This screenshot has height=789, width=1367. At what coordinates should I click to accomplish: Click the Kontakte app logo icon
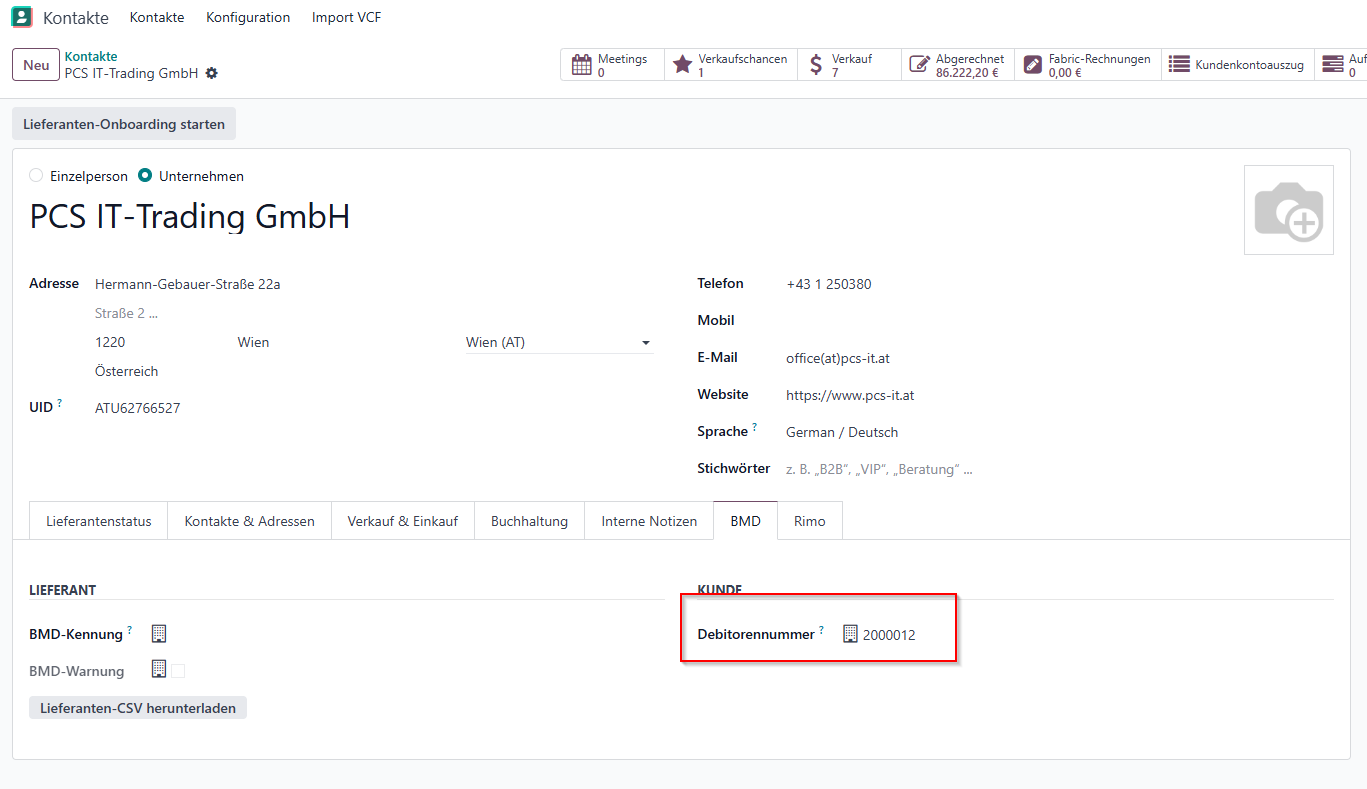[21, 17]
